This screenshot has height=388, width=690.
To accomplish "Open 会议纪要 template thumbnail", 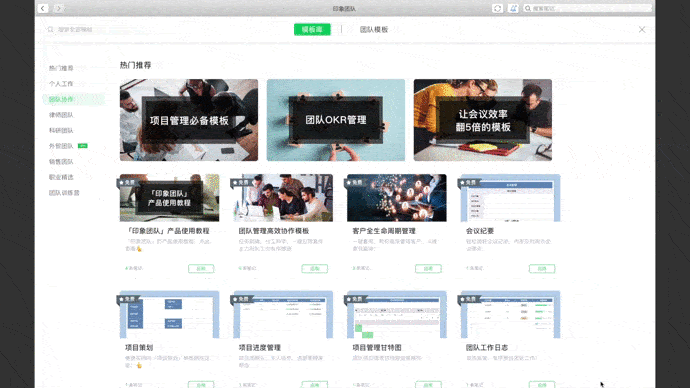I will [x=510, y=198].
